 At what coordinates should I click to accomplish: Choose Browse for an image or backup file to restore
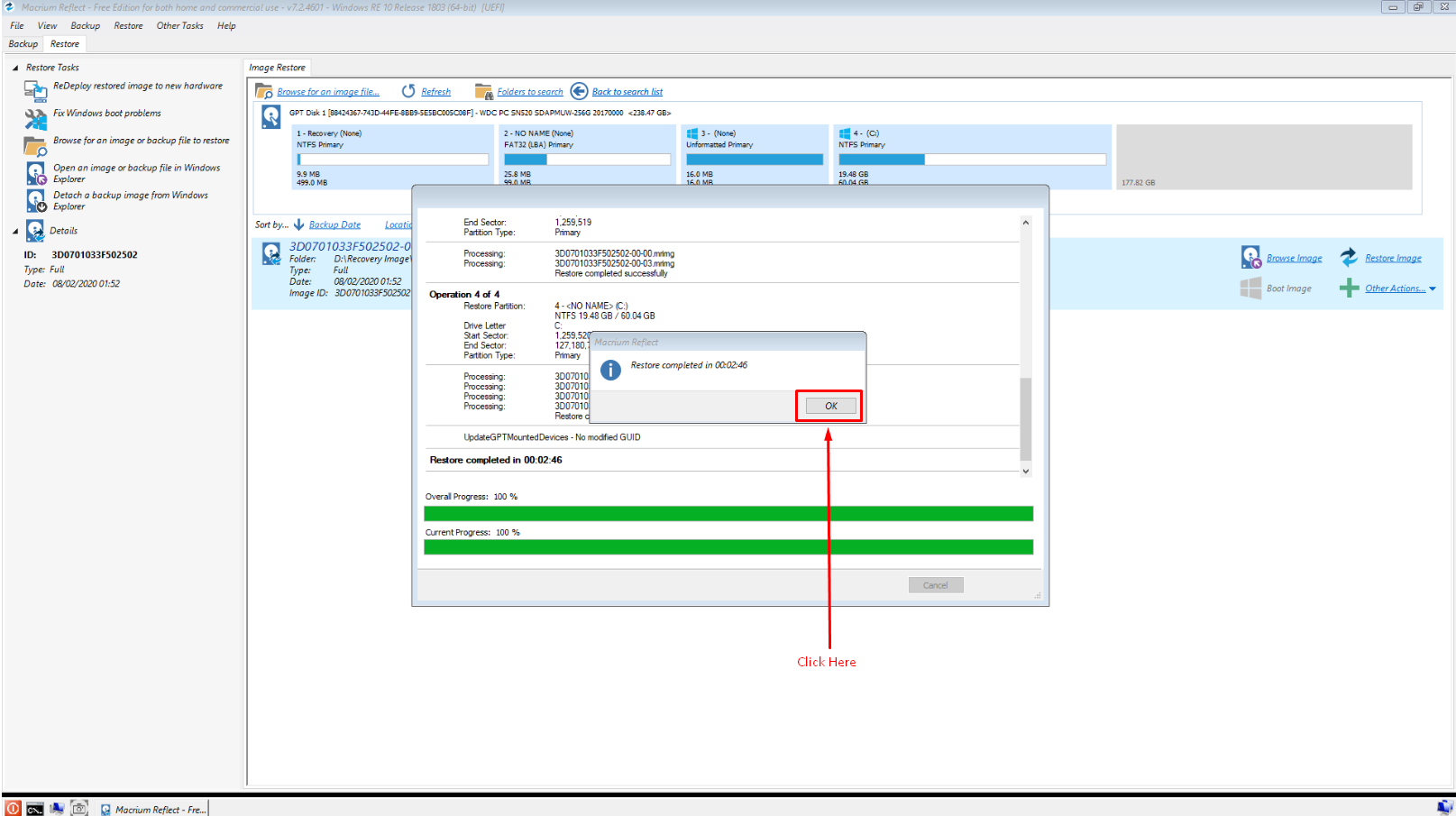[x=142, y=140]
